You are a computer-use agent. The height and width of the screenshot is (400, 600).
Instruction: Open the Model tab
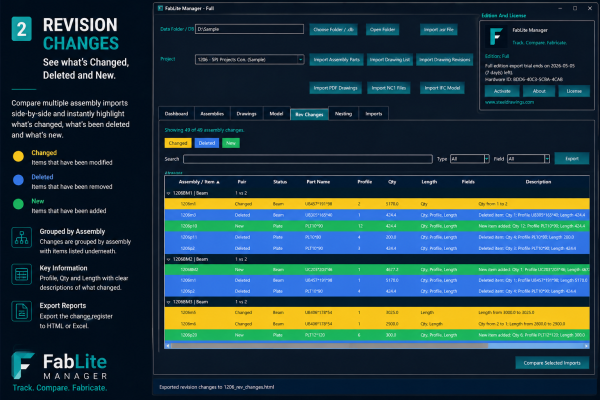[x=276, y=114]
